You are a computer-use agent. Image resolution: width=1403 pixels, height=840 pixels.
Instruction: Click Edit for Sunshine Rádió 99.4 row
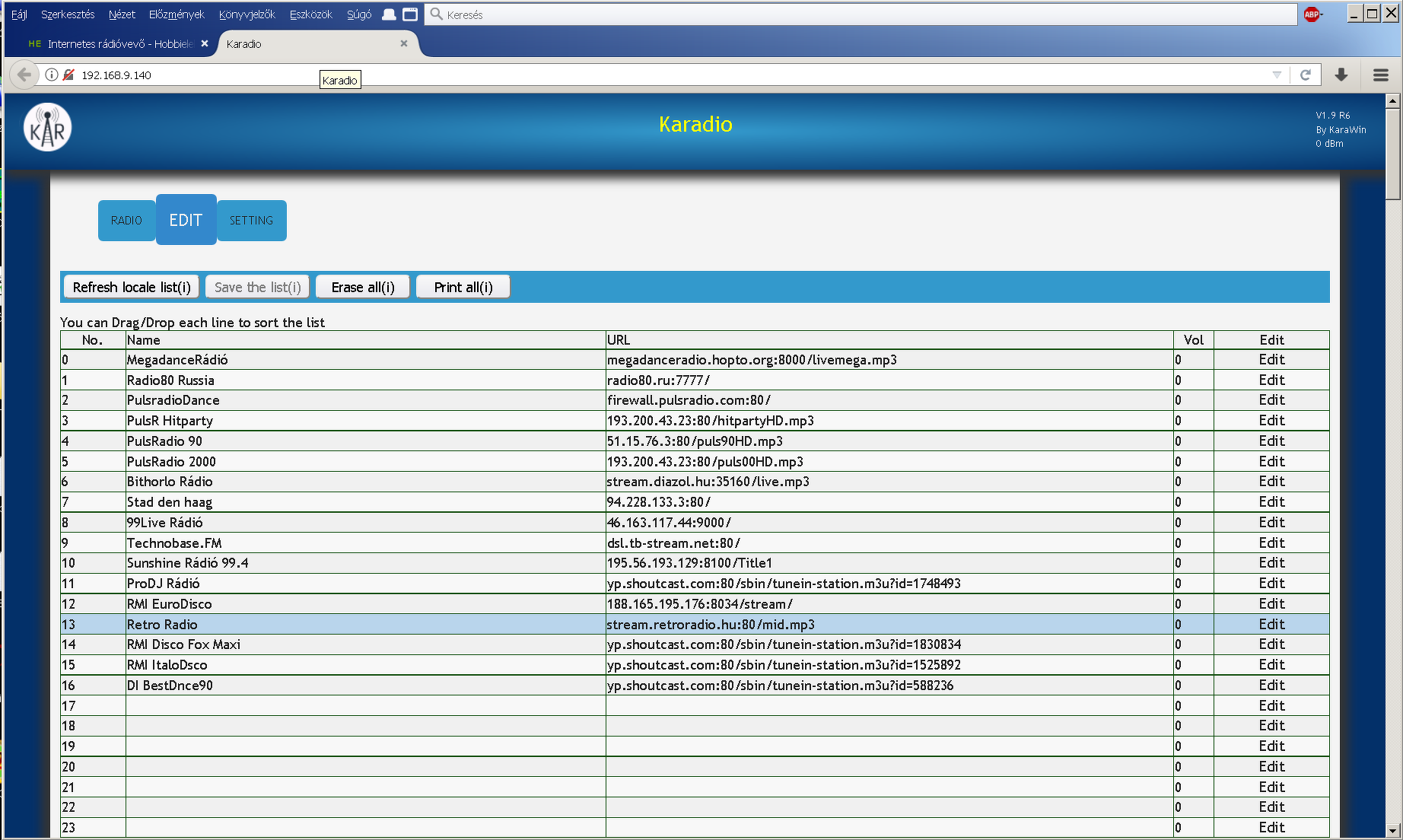(x=1271, y=563)
